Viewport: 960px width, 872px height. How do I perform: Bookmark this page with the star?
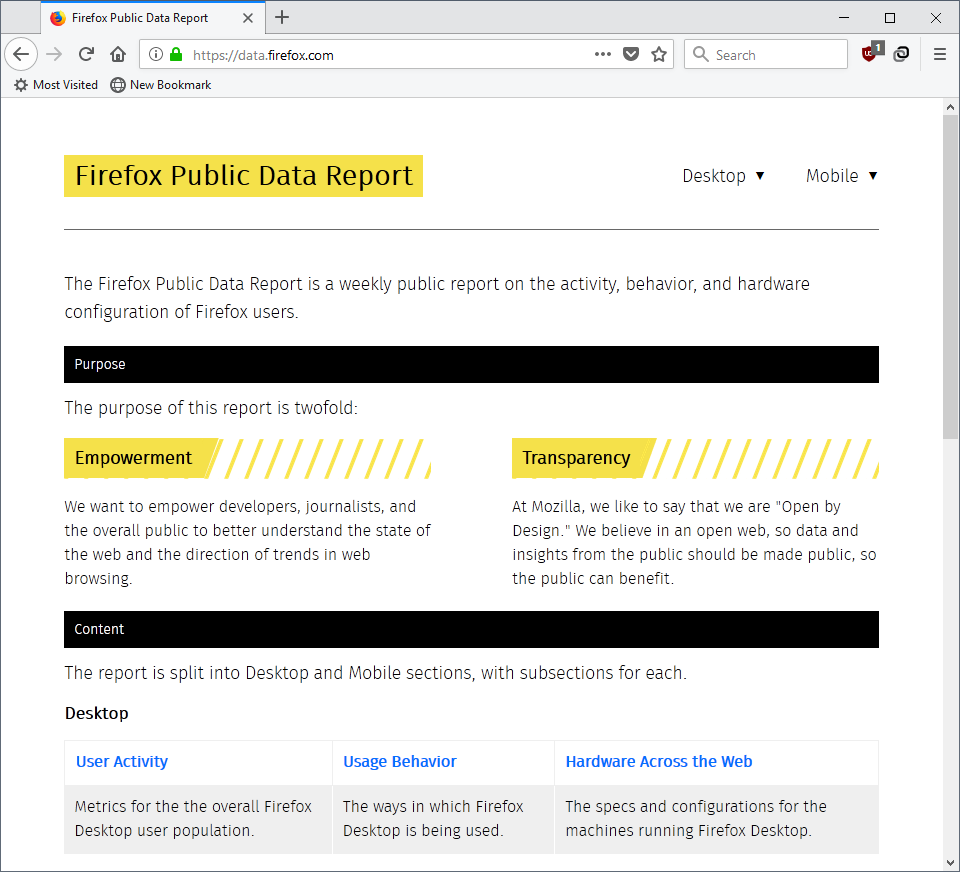point(659,54)
